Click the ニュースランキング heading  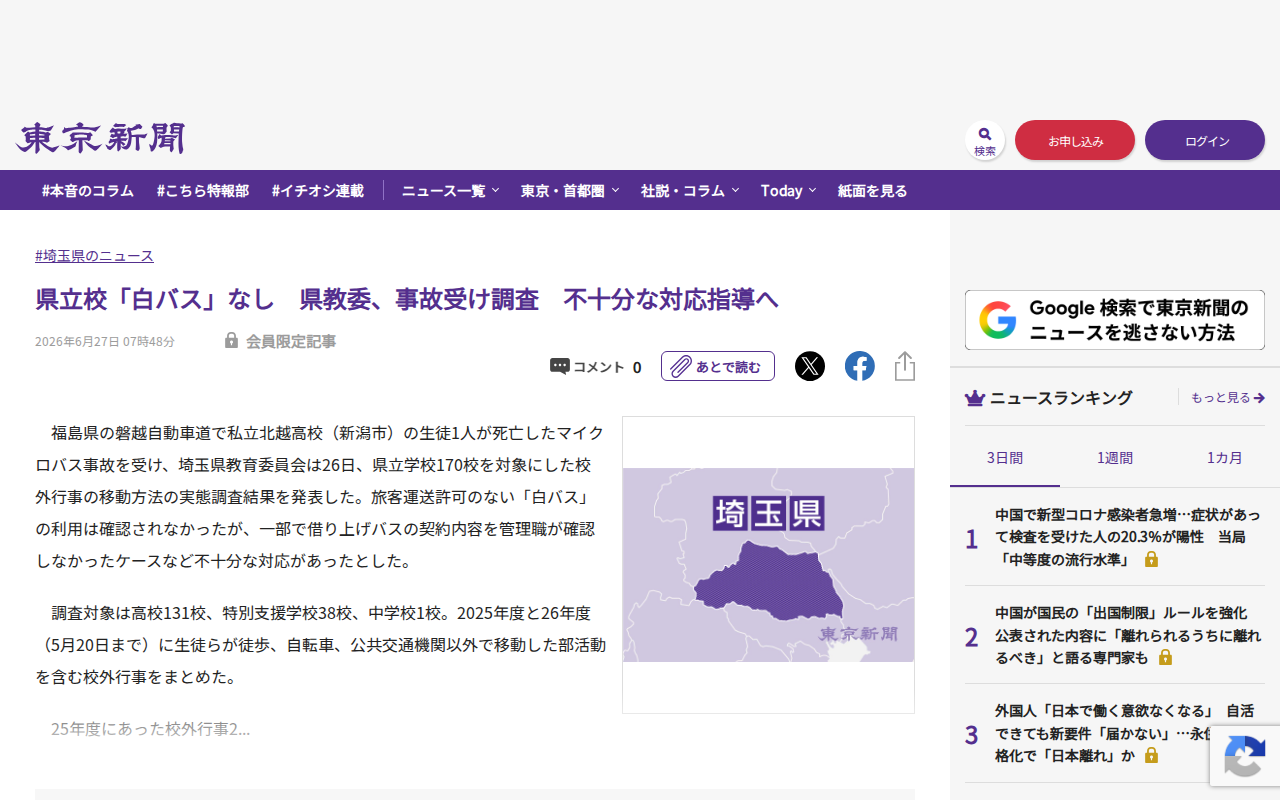[1061, 398]
